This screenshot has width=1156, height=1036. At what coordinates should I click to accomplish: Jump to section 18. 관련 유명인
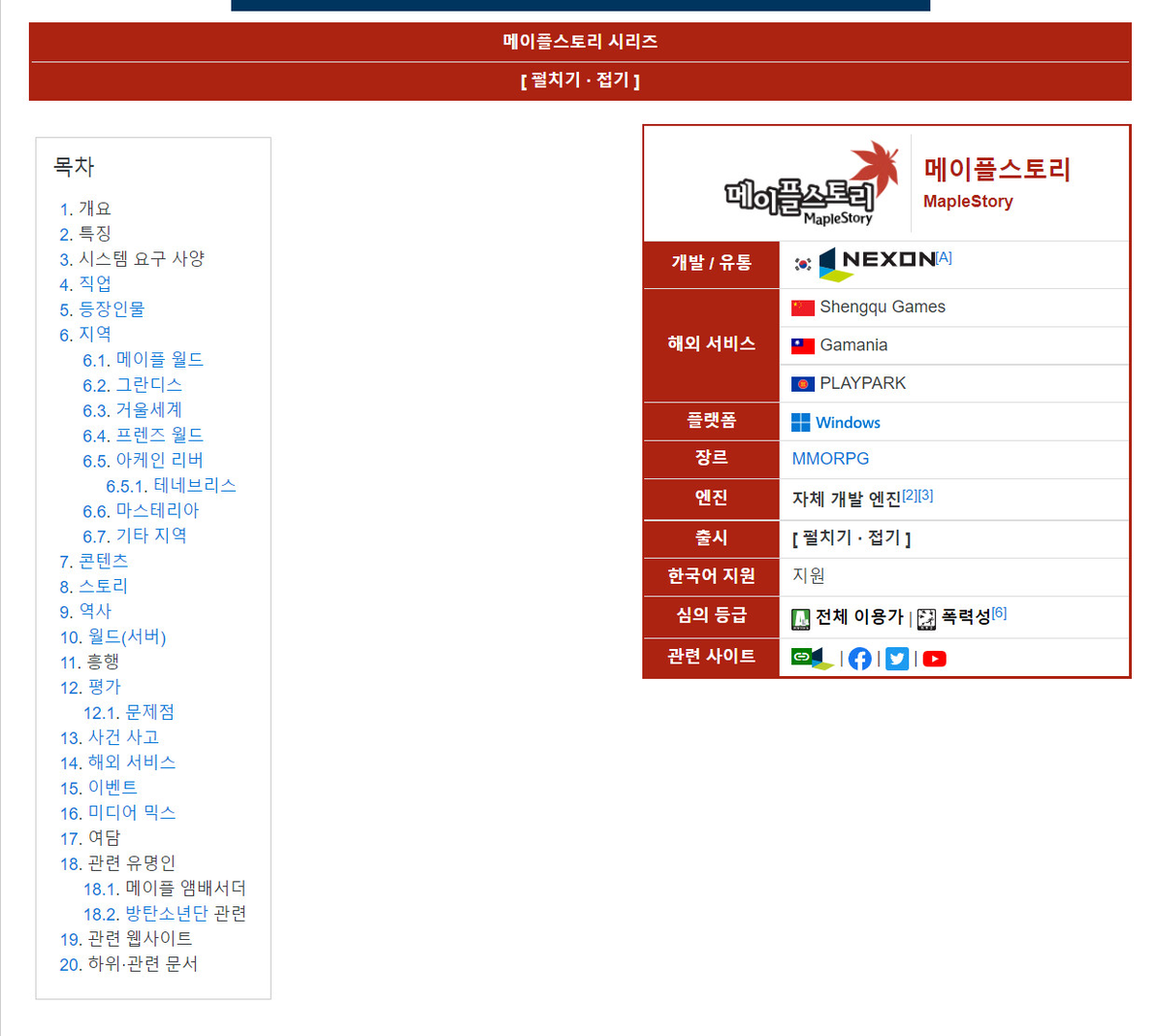point(117,862)
